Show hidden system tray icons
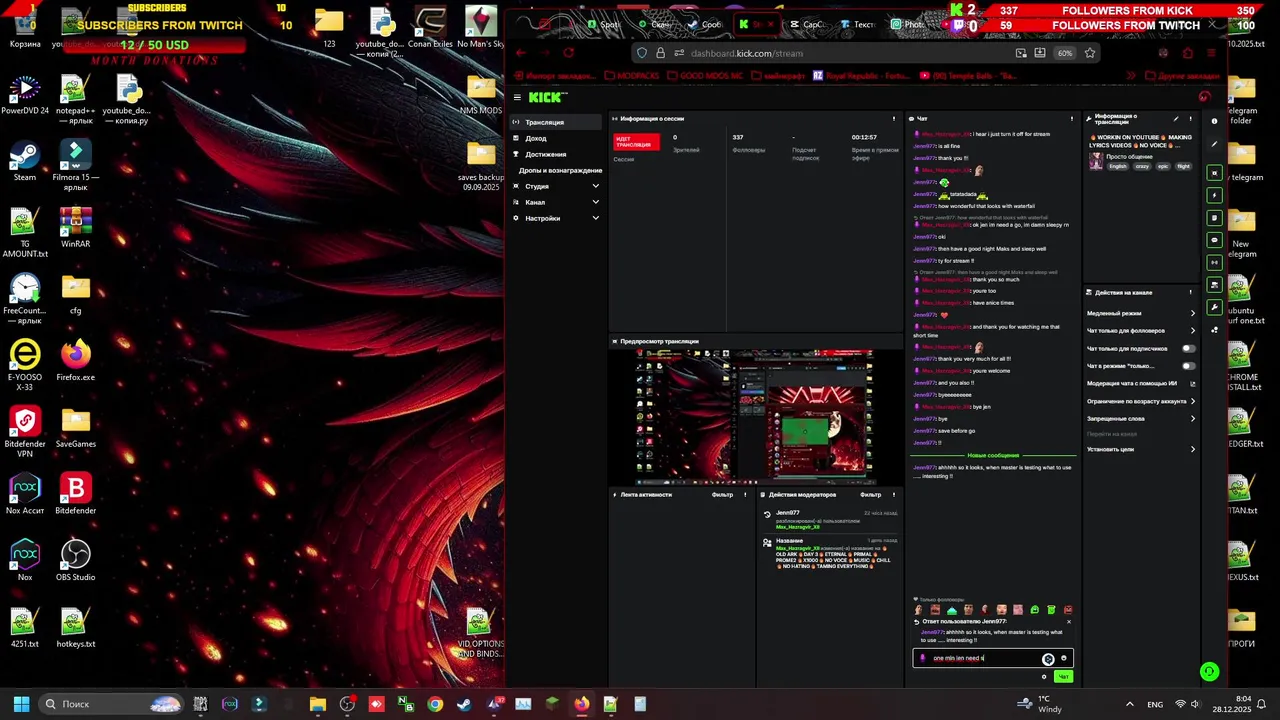Image resolution: width=1280 pixels, height=720 pixels. point(1130,704)
